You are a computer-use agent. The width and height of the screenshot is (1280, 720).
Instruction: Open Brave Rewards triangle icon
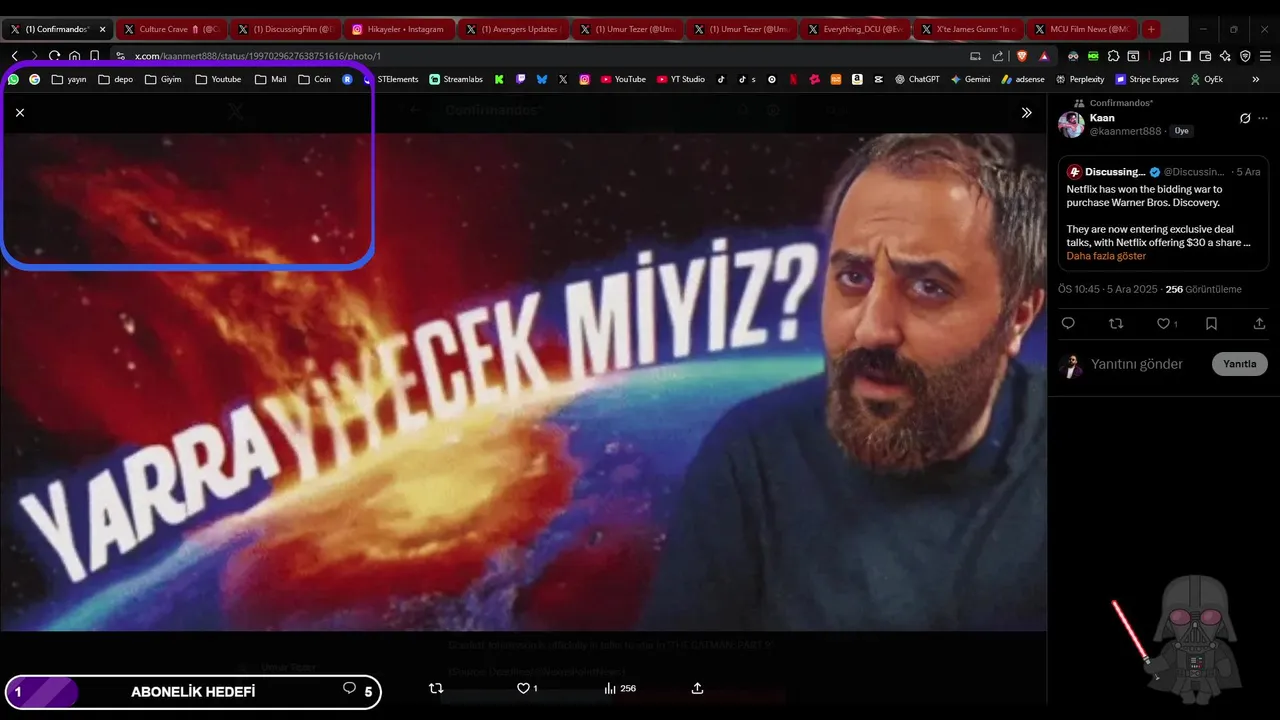coord(1044,56)
